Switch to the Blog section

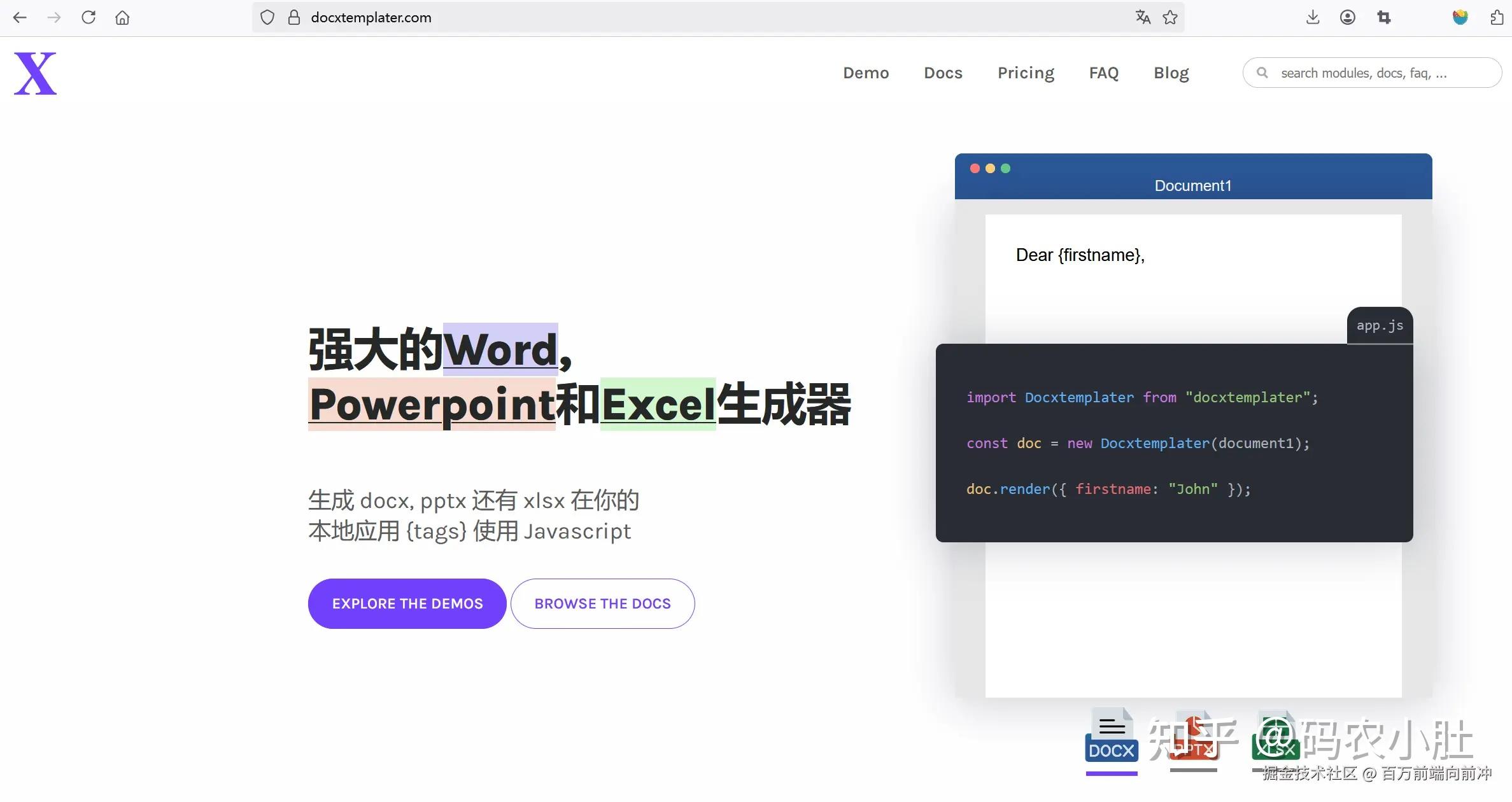click(1171, 73)
